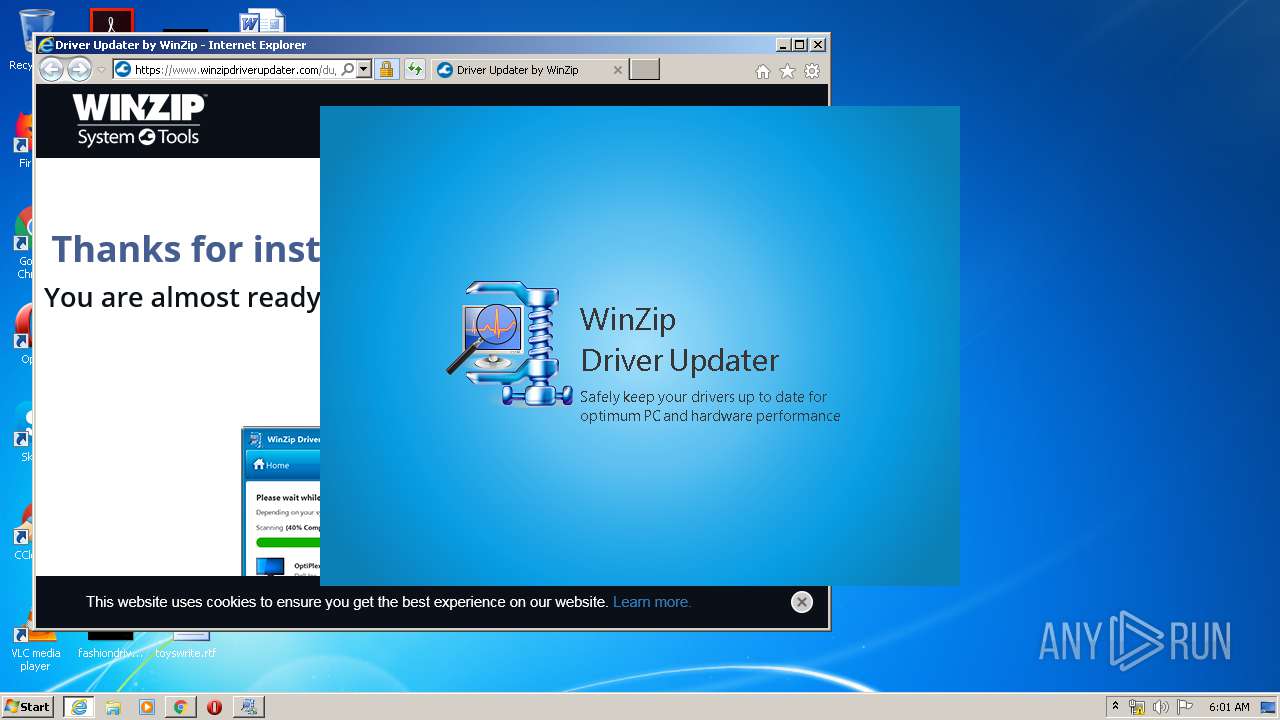Viewport: 1280px width, 720px height.
Task: Launch Google Chrome from taskbar
Action: coord(181,707)
